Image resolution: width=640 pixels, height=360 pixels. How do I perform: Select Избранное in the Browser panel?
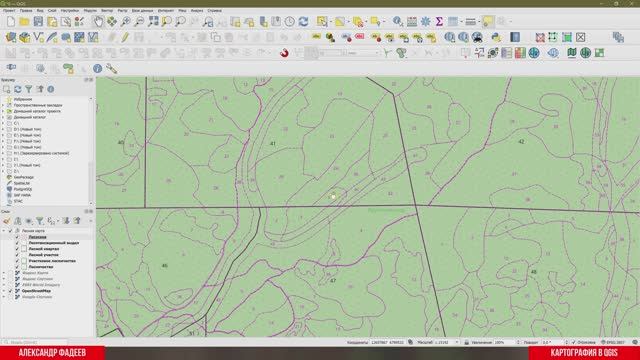click(x=23, y=99)
